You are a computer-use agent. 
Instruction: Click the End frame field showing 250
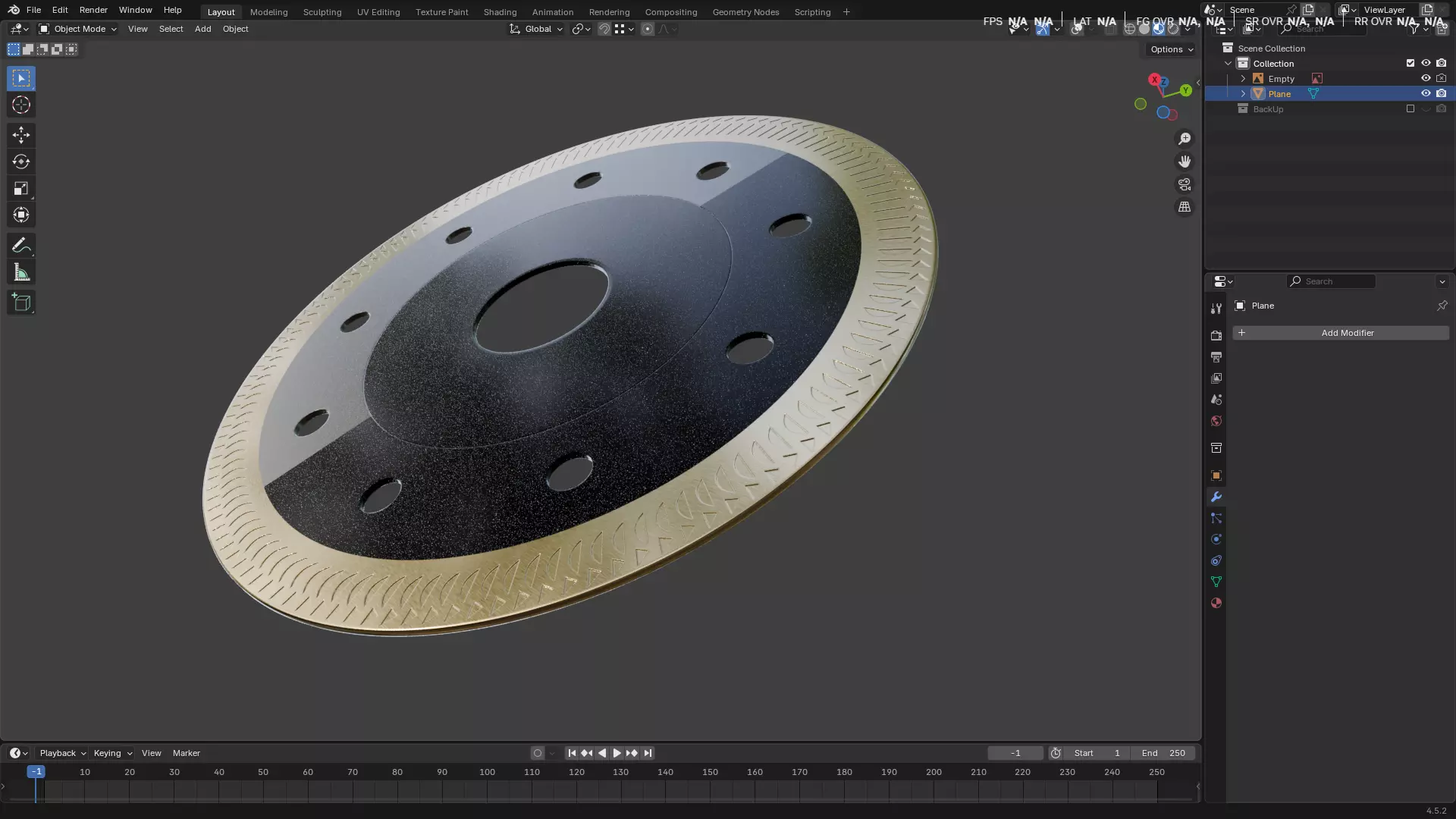pyautogui.click(x=1163, y=753)
